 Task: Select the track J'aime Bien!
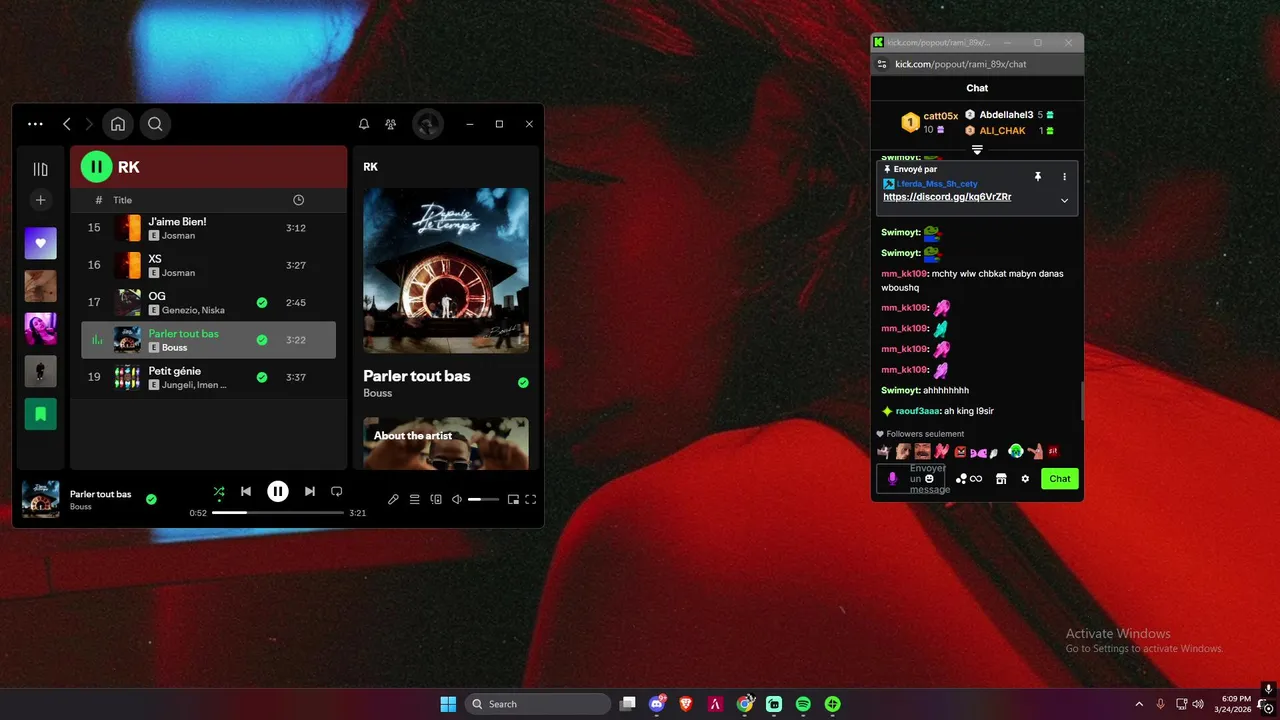pos(208,228)
